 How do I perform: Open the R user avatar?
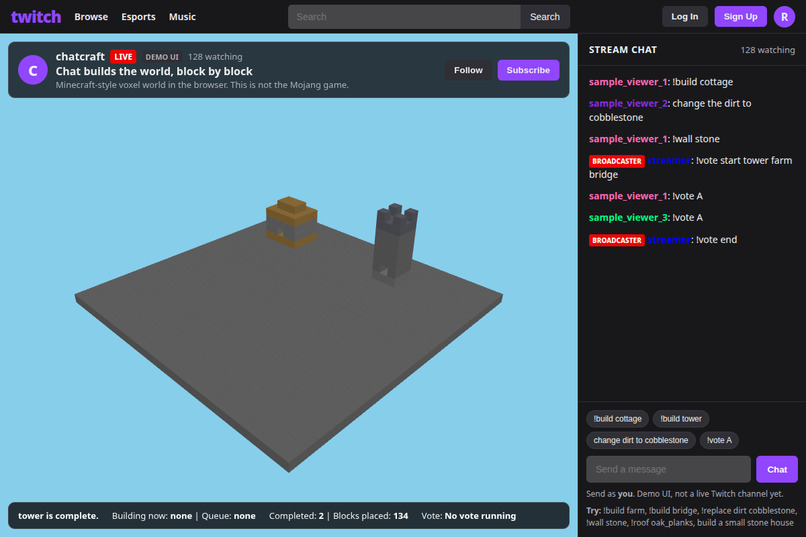(784, 17)
